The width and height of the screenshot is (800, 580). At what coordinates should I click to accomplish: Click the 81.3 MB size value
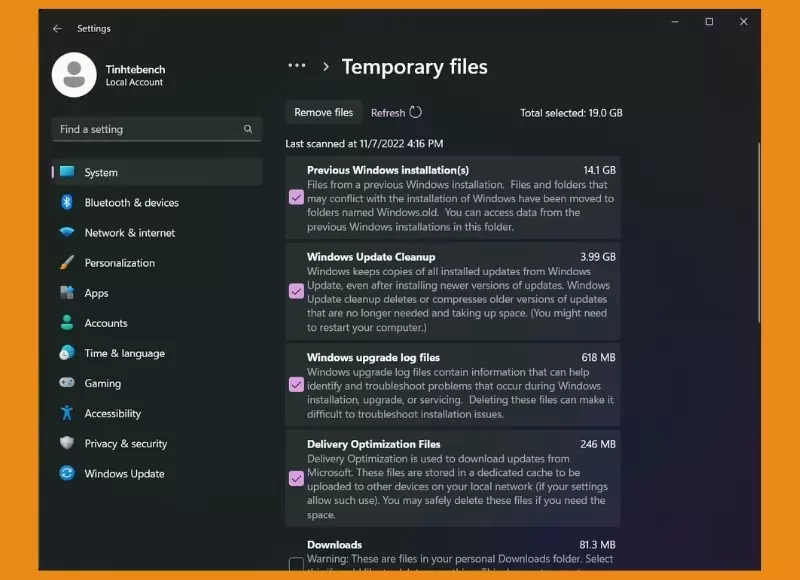coord(597,544)
